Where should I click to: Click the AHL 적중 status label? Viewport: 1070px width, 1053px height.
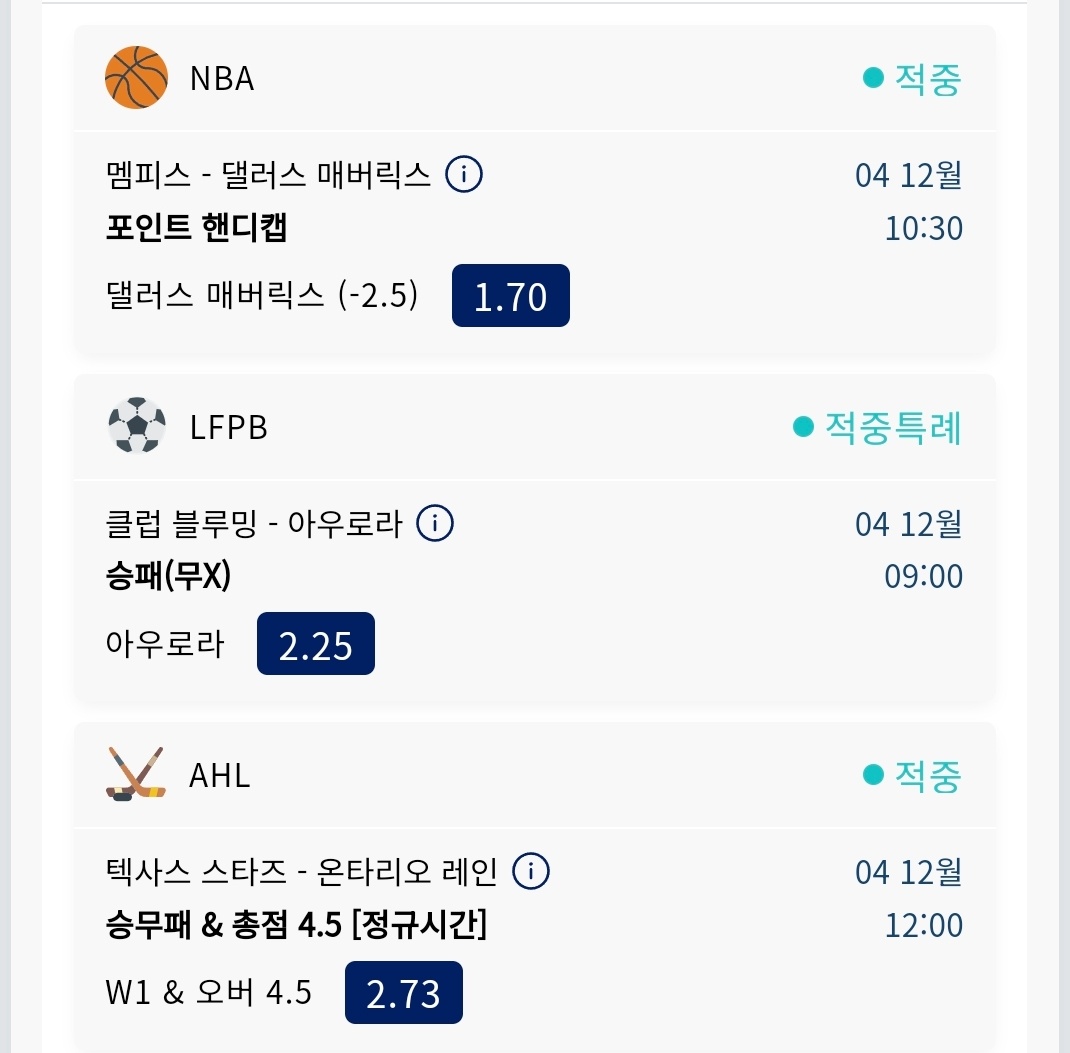[912, 775]
